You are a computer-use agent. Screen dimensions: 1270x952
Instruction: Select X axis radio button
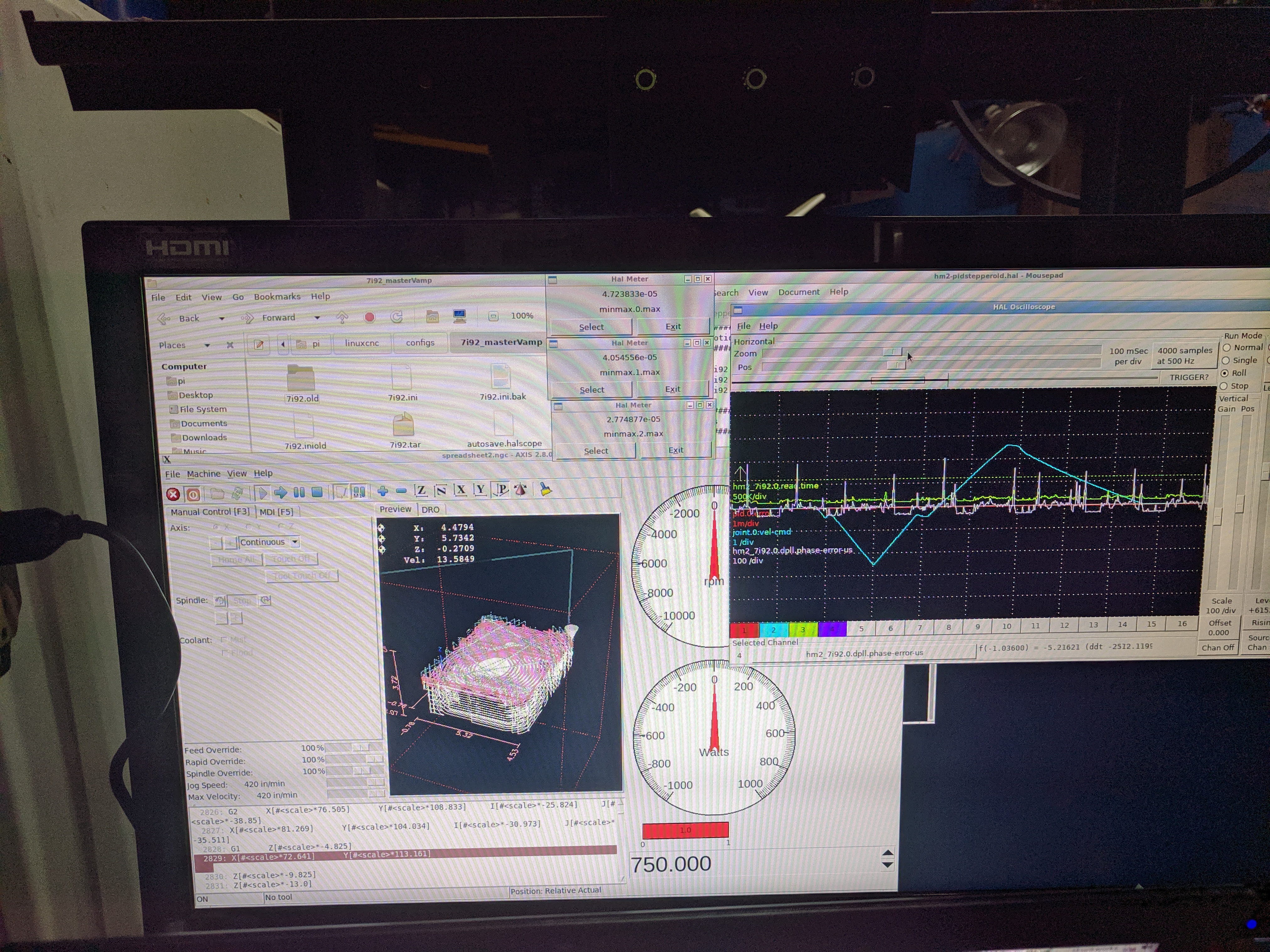(216, 527)
